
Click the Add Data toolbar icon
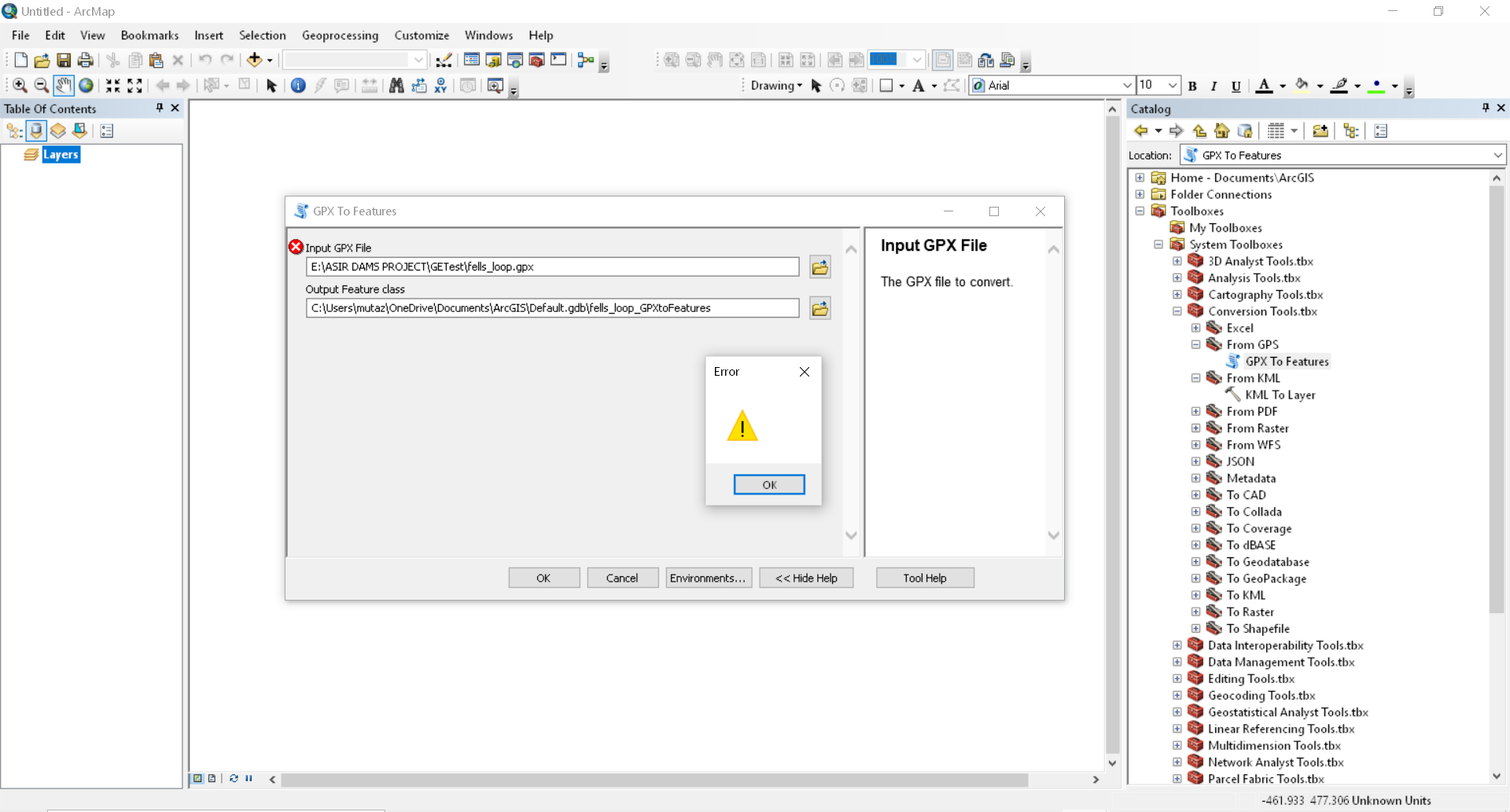click(254, 61)
